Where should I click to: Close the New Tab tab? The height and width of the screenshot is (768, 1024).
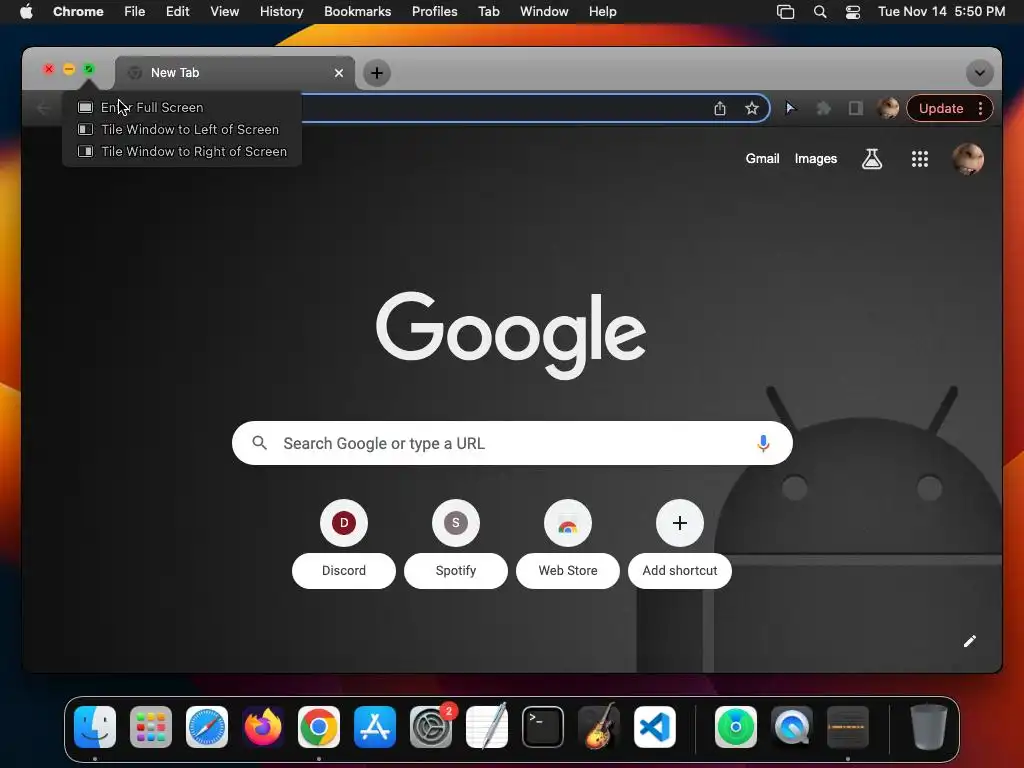click(339, 73)
